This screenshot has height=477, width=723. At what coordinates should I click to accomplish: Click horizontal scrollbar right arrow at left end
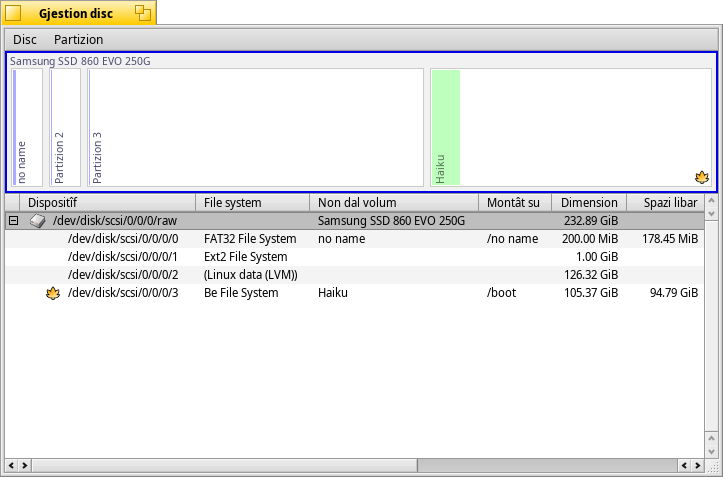pyautogui.click(x=24, y=465)
